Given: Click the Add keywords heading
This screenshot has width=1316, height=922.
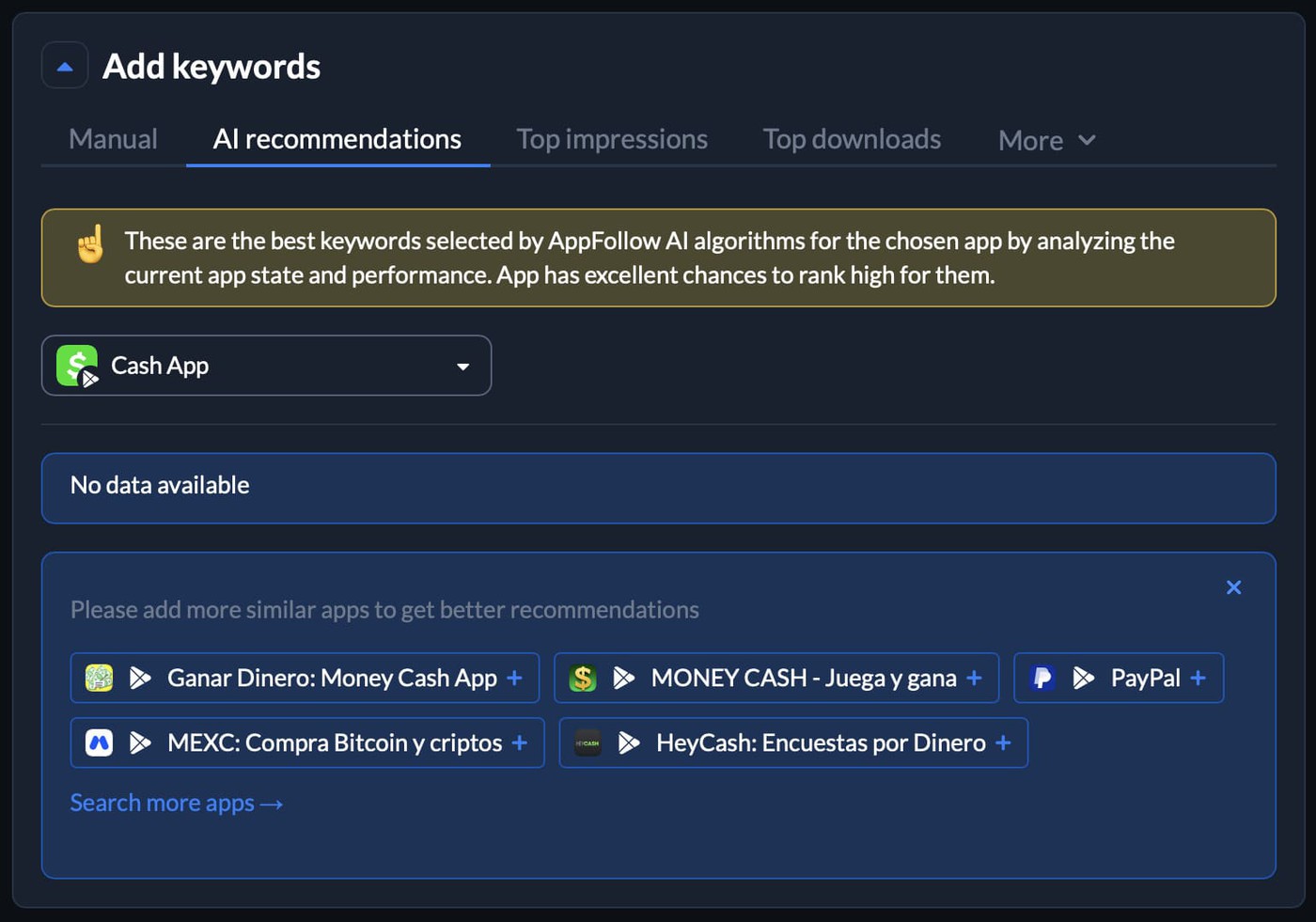Looking at the screenshot, I should 211,67.
